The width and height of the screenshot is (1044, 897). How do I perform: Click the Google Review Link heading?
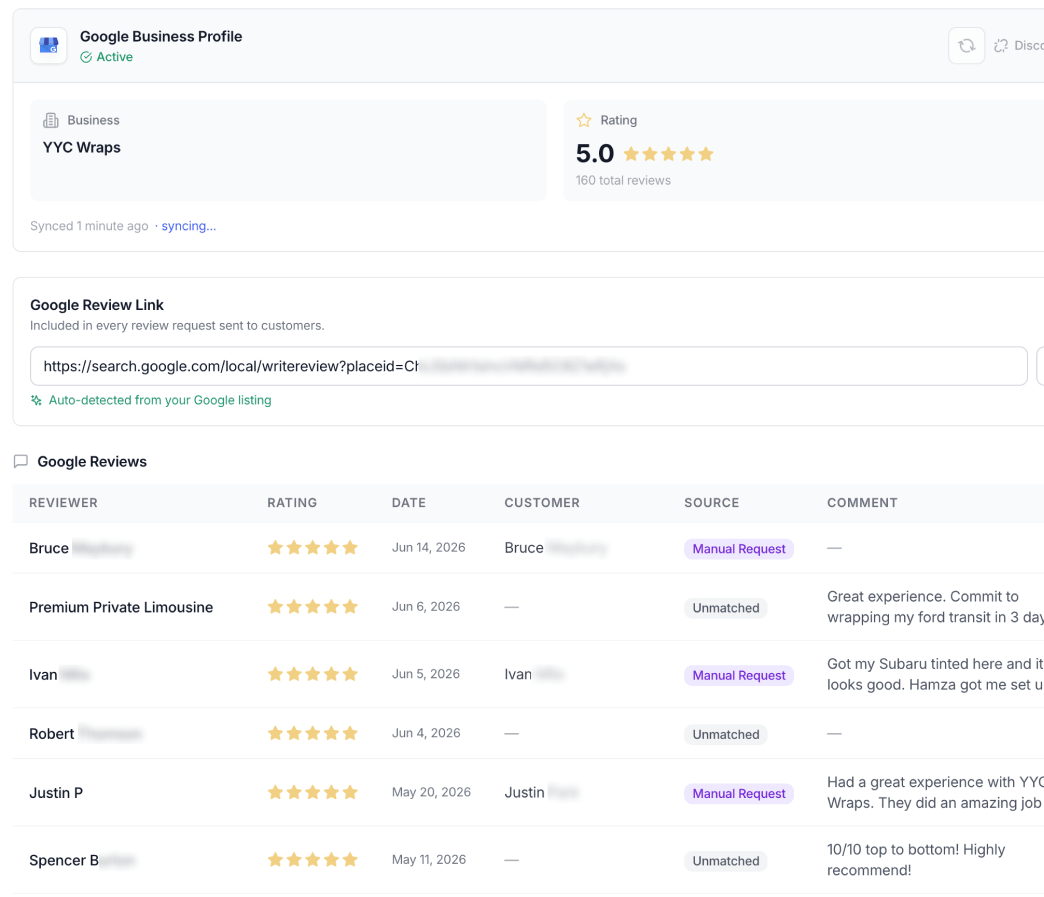(x=97, y=305)
